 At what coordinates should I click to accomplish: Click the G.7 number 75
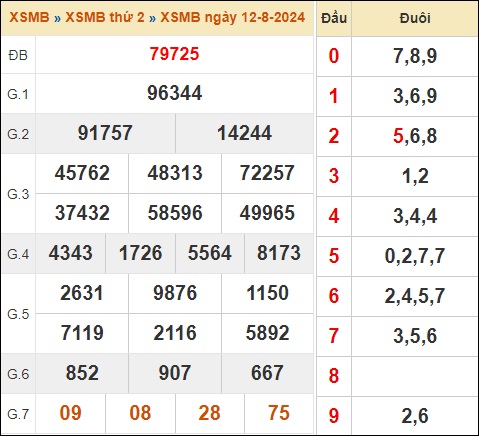point(279,413)
